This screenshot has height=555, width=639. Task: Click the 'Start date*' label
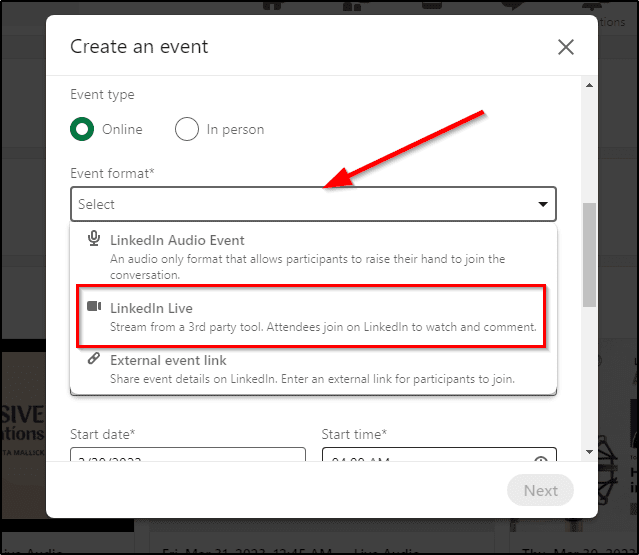(102, 434)
